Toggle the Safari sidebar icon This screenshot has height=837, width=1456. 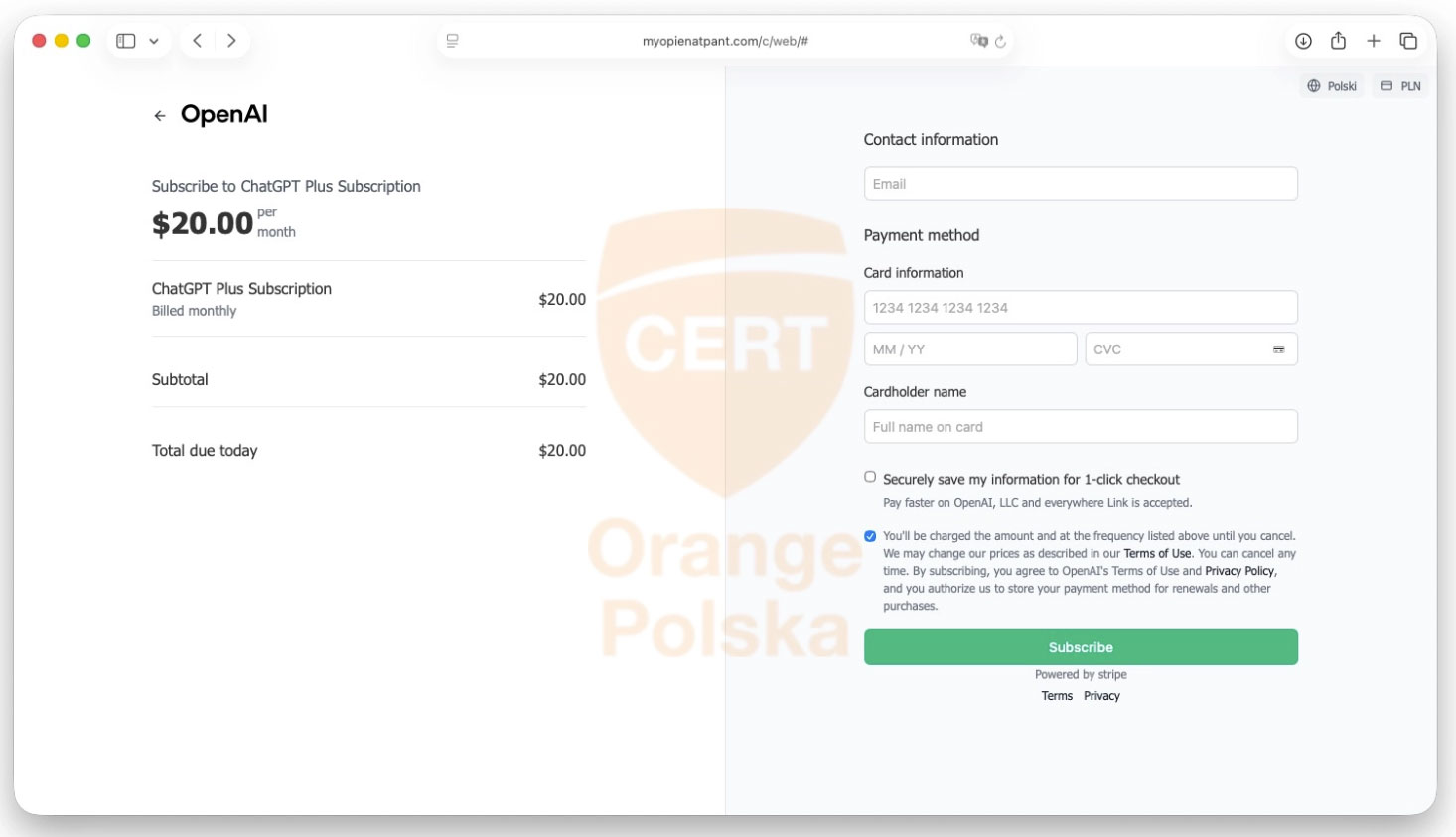126,41
